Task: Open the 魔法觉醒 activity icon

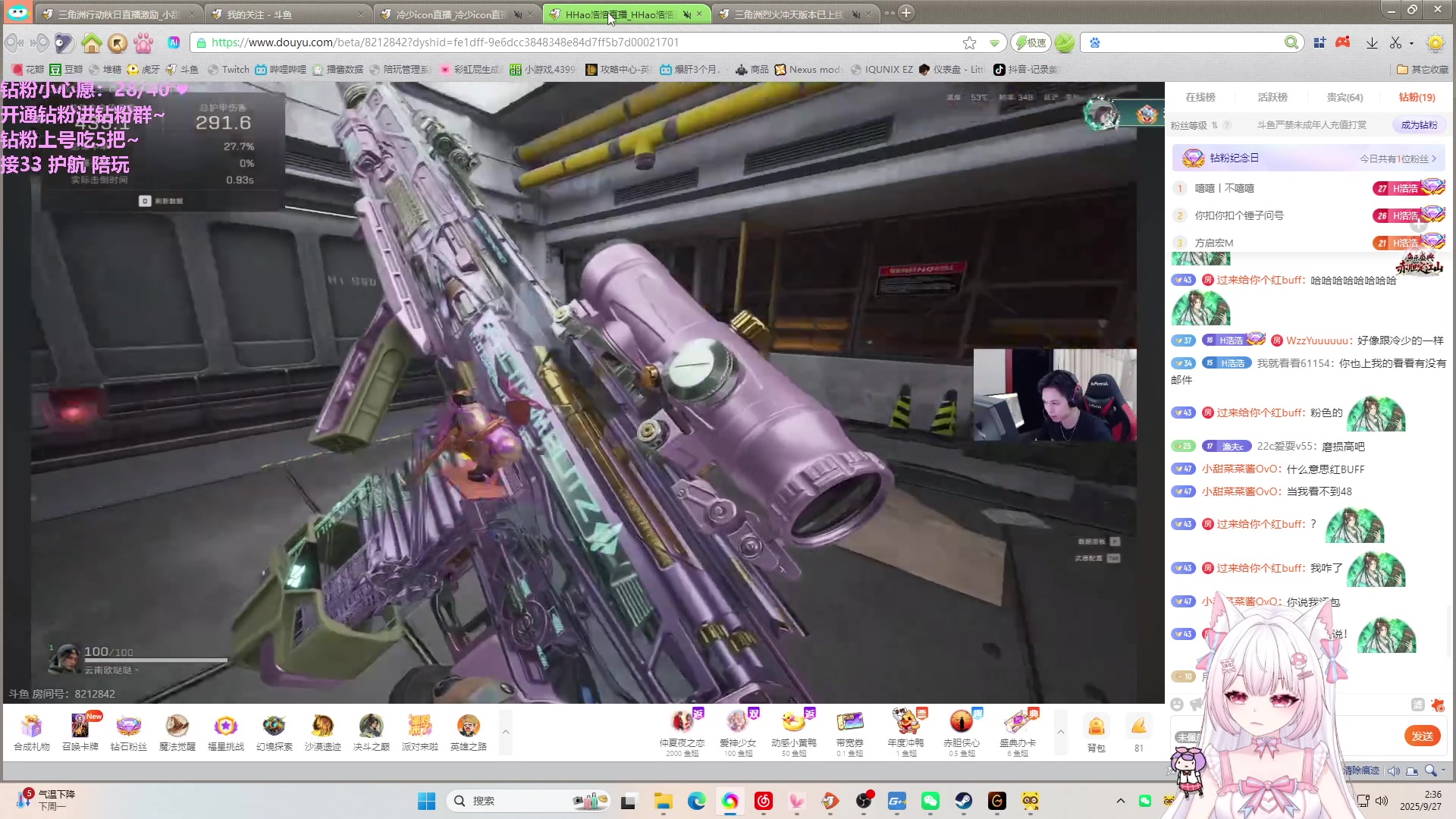Action: (x=177, y=732)
